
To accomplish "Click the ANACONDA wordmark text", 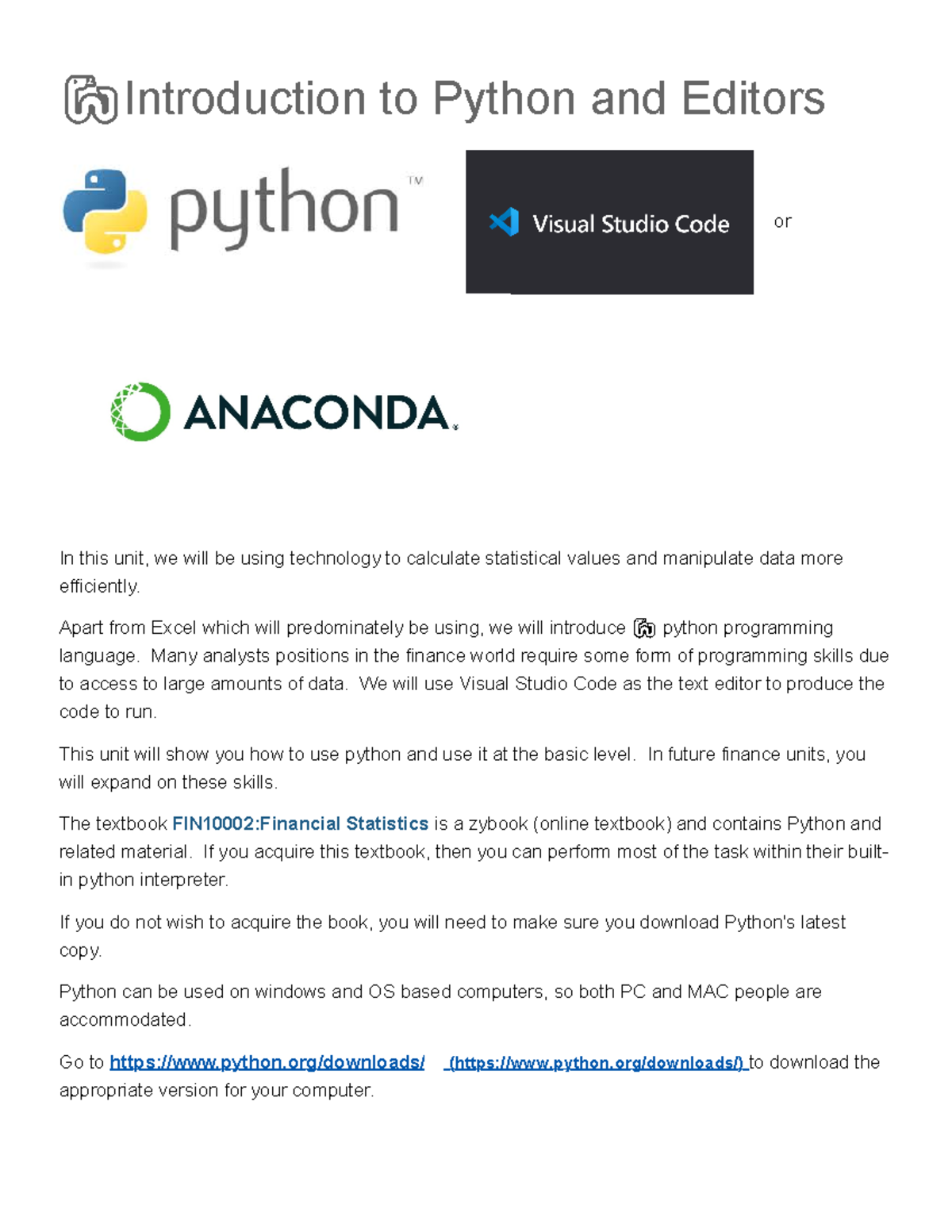I will pos(317,413).
